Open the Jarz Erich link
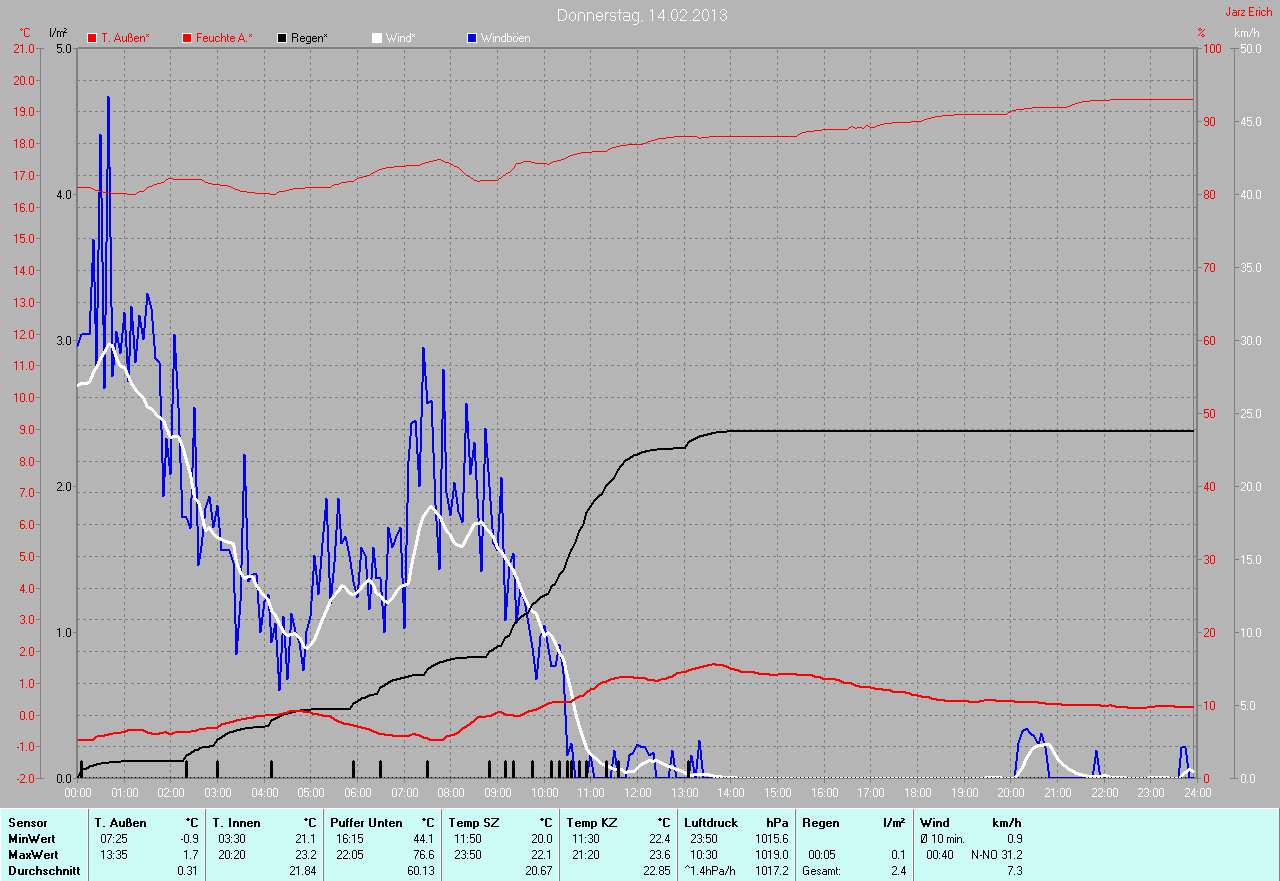Image resolution: width=1280 pixels, height=881 pixels. click(1249, 12)
